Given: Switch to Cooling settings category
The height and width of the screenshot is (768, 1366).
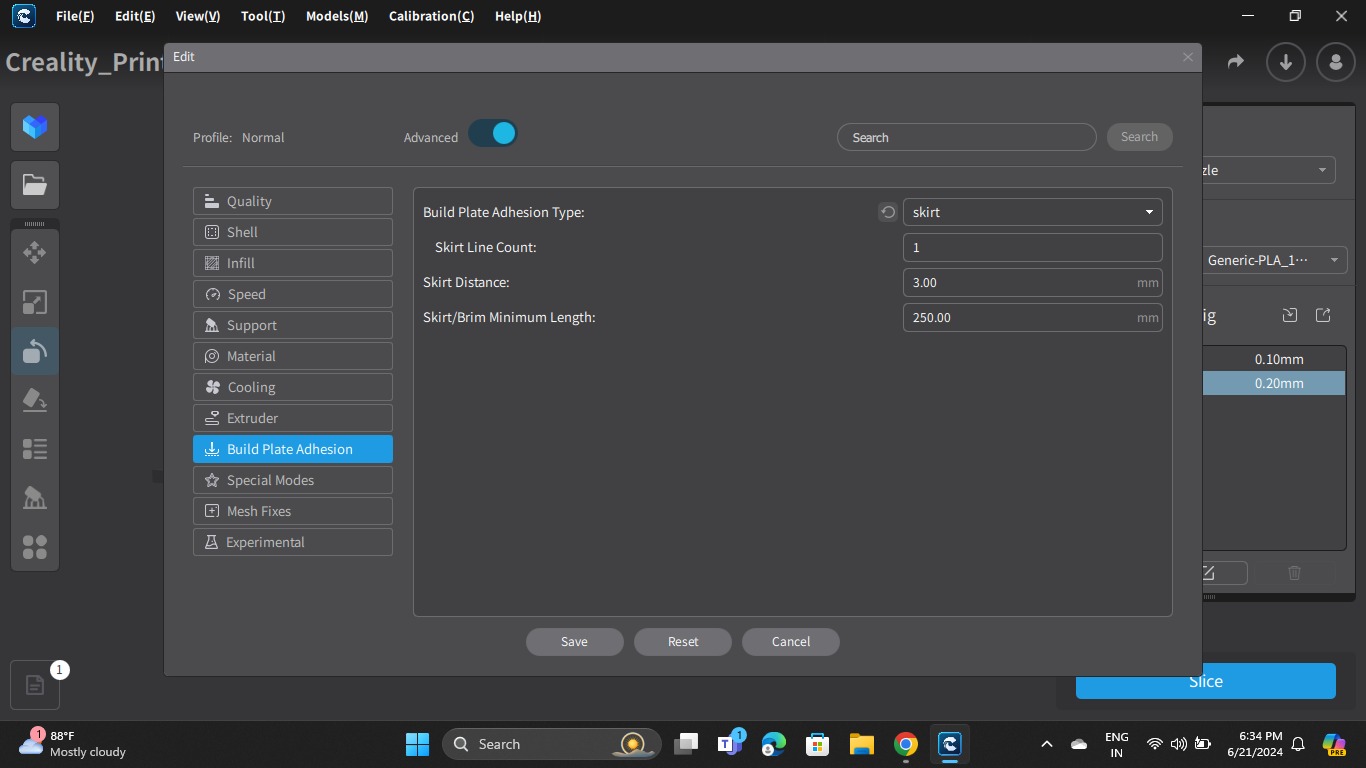Looking at the screenshot, I should coord(293,387).
